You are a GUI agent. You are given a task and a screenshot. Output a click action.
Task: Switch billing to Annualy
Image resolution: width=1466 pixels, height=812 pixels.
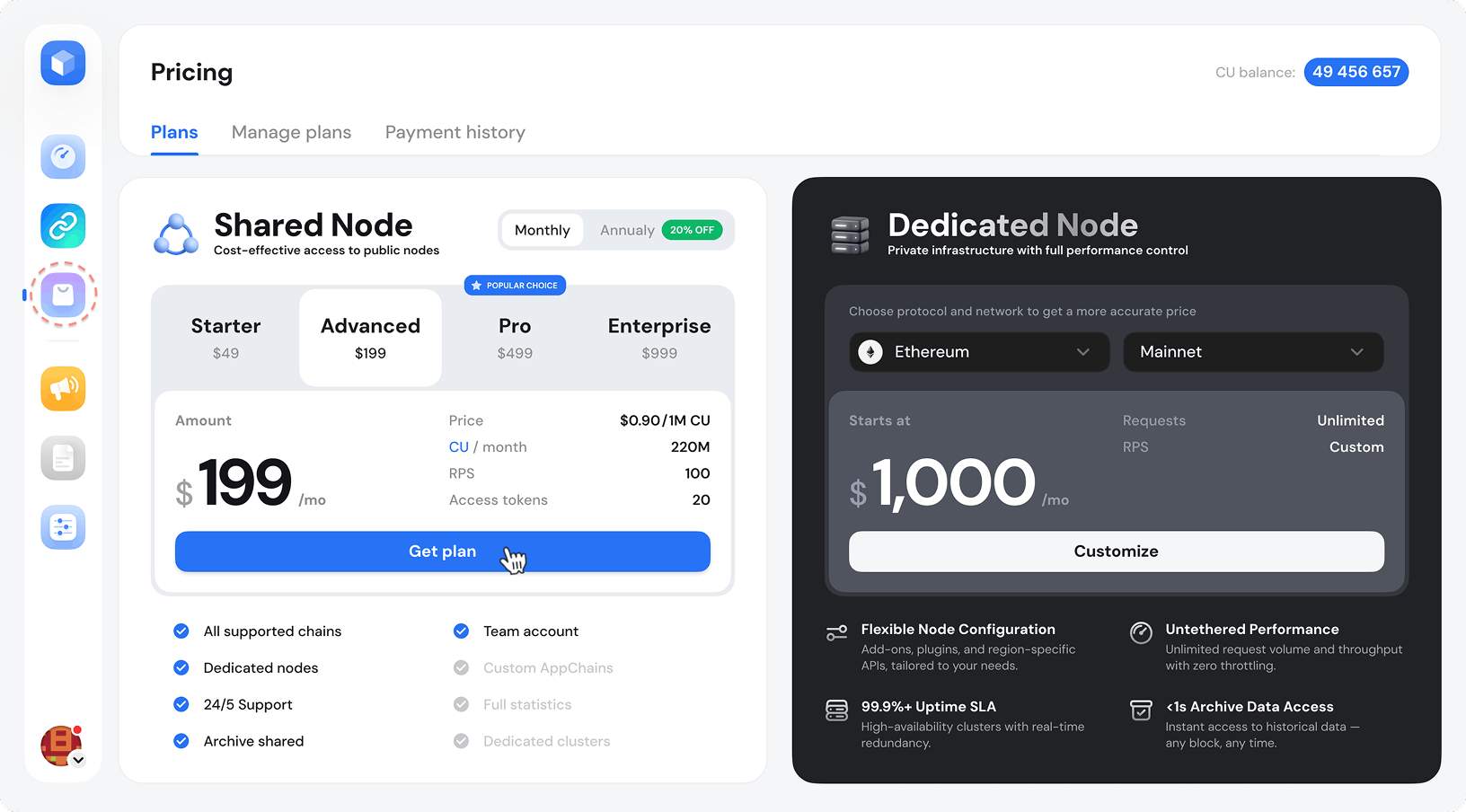(x=627, y=231)
